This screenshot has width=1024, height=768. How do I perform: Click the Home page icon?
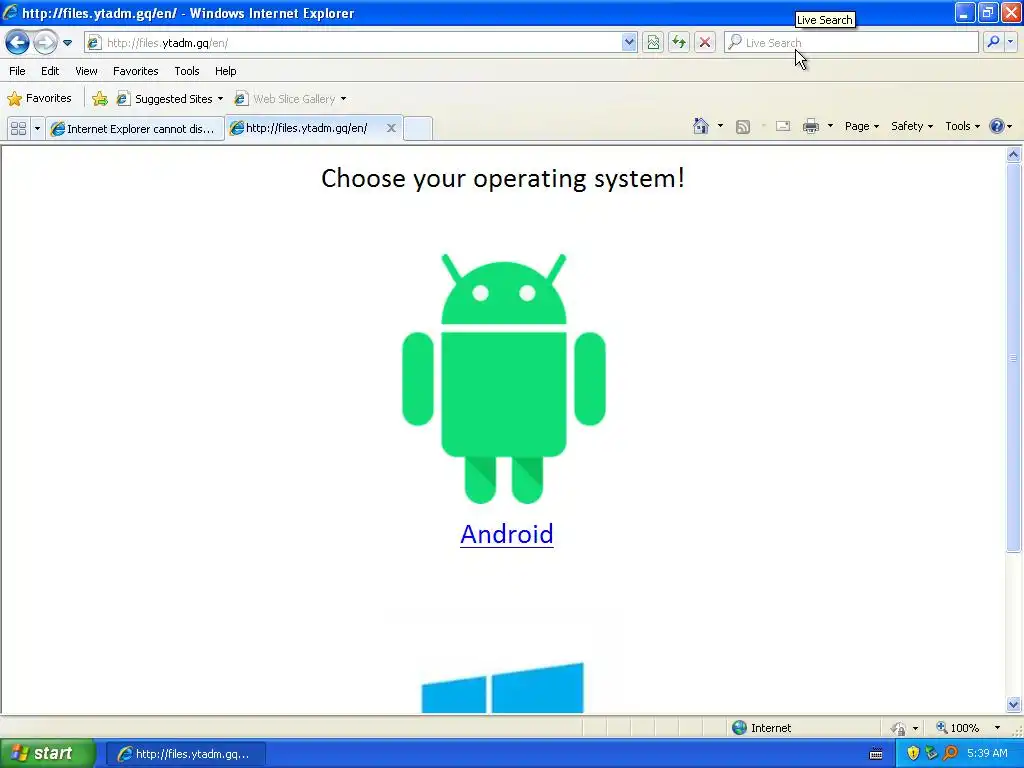point(701,126)
